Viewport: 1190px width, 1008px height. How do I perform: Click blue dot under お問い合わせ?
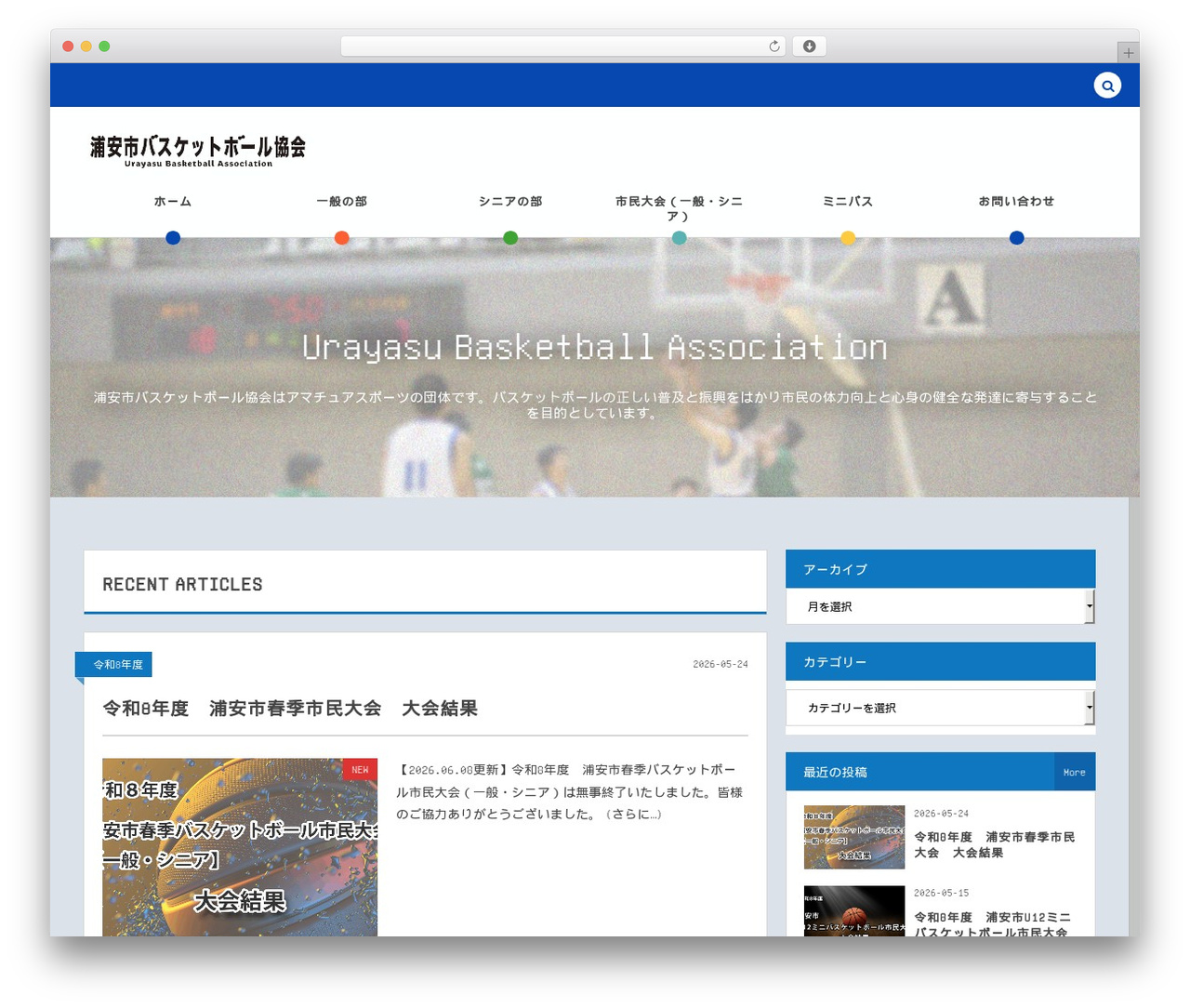(x=1016, y=238)
